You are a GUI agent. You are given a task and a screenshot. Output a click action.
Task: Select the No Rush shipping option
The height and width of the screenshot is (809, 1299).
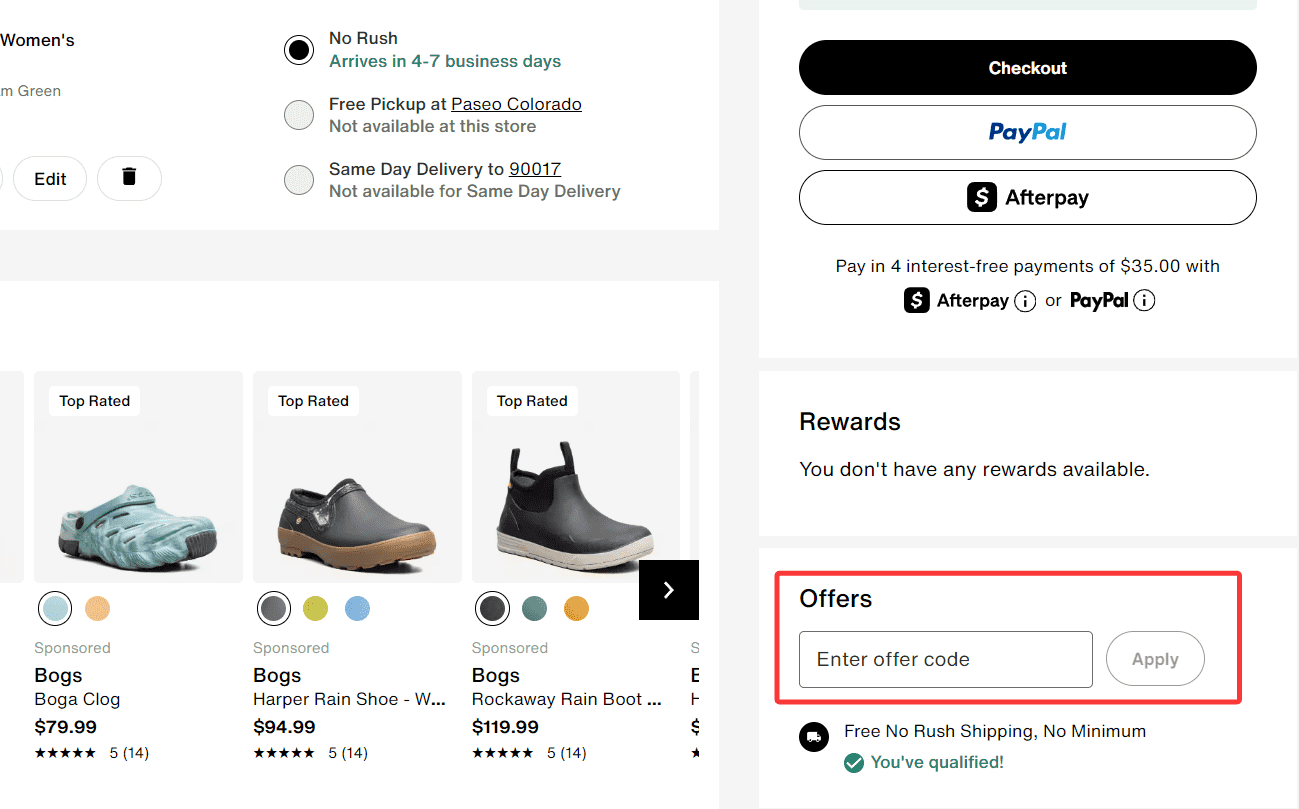point(299,50)
